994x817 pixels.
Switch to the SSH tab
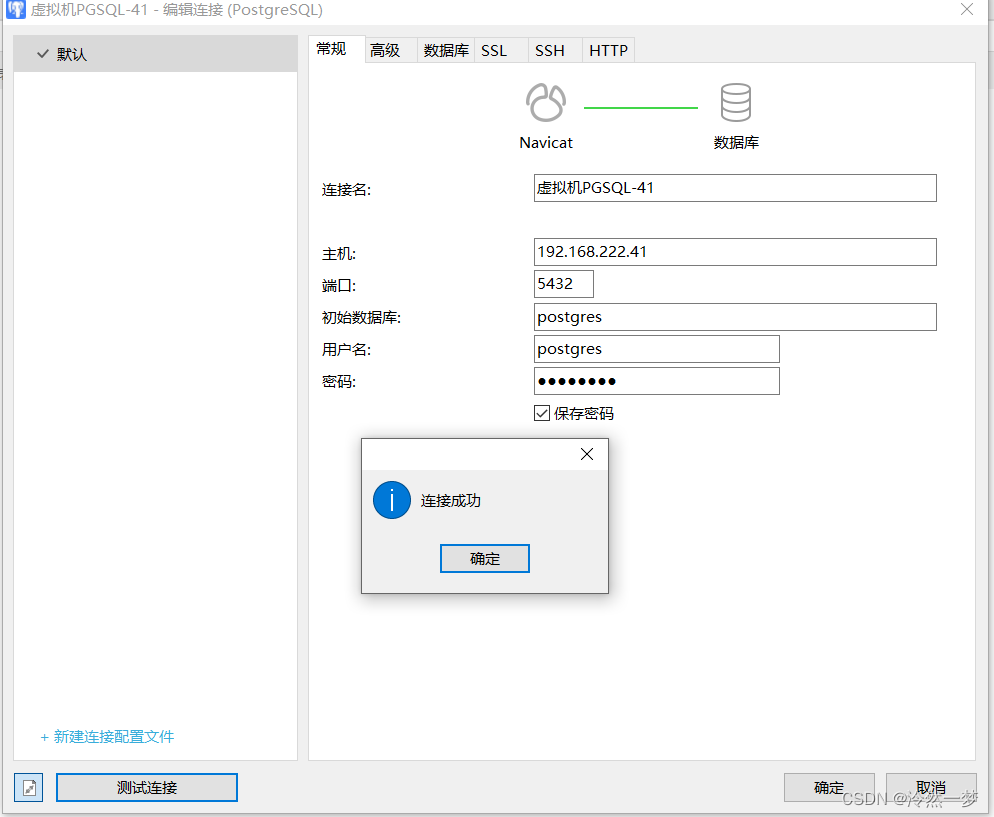[x=555, y=50]
